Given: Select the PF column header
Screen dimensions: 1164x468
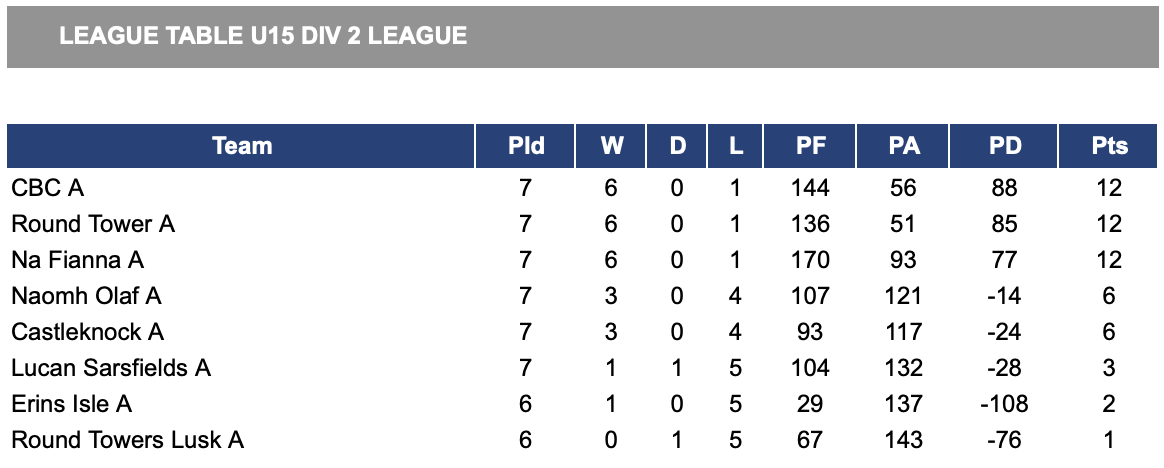Looking at the screenshot, I should pos(810,146).
